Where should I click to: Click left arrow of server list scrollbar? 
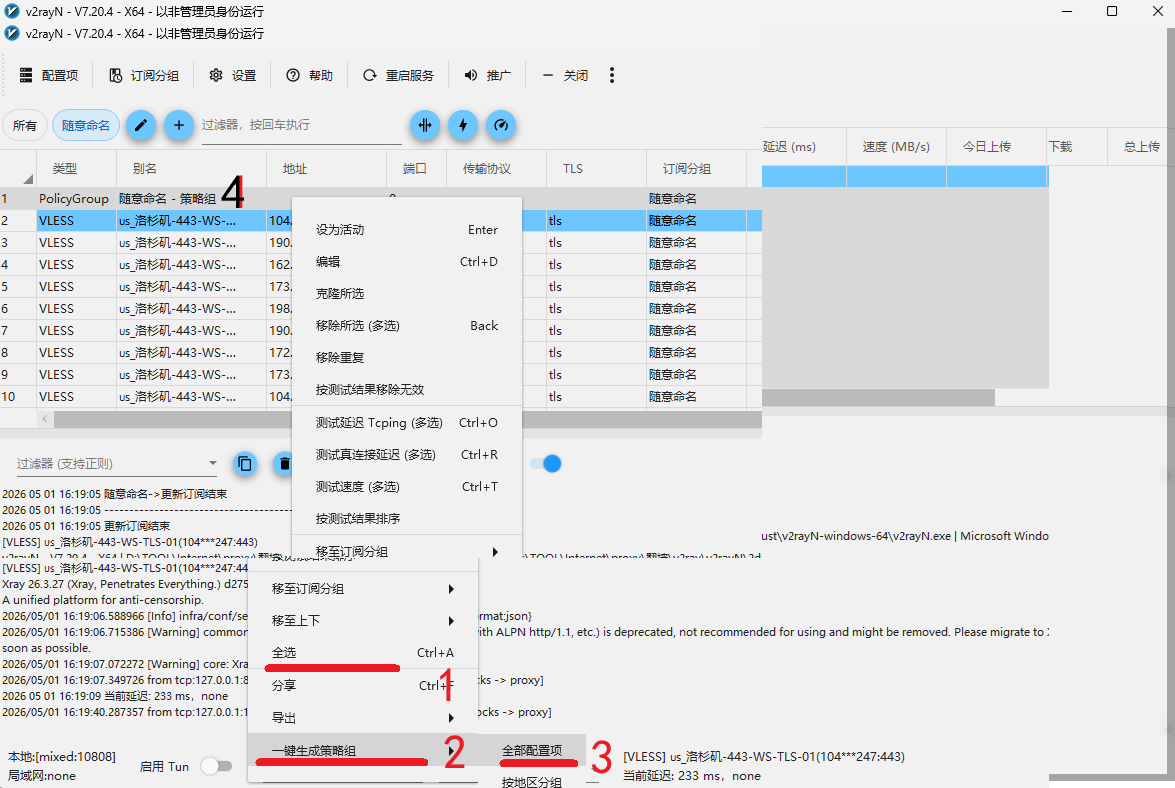(45, 419)
